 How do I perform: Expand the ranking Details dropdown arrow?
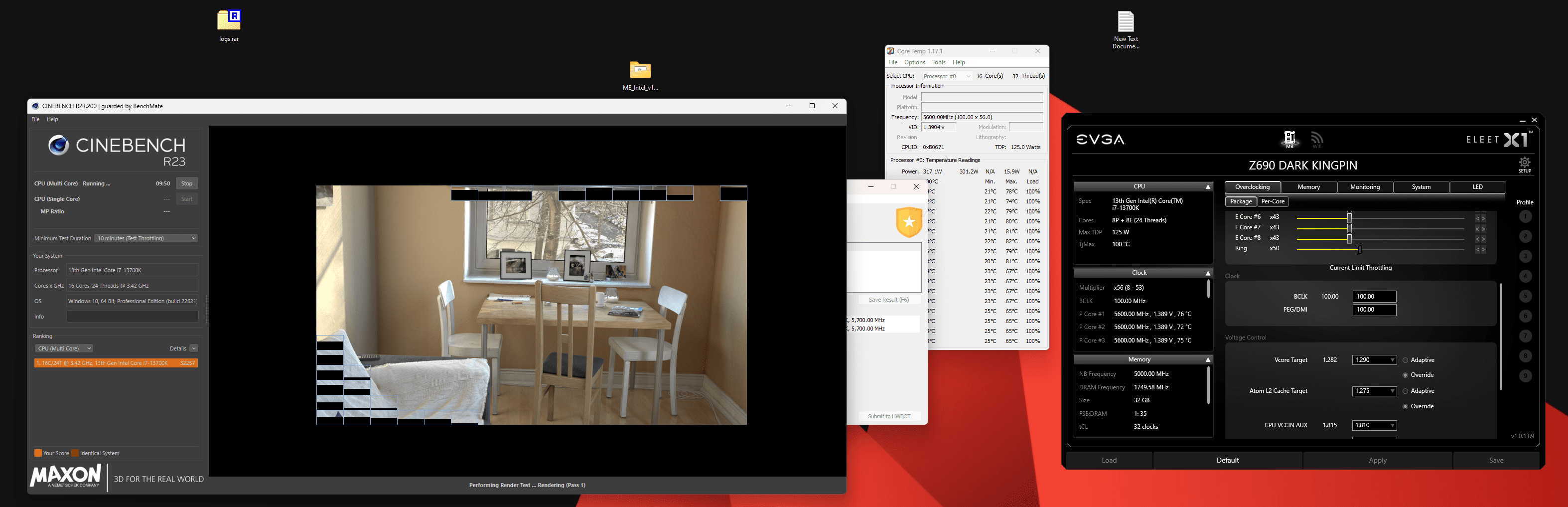click(193, 348)
